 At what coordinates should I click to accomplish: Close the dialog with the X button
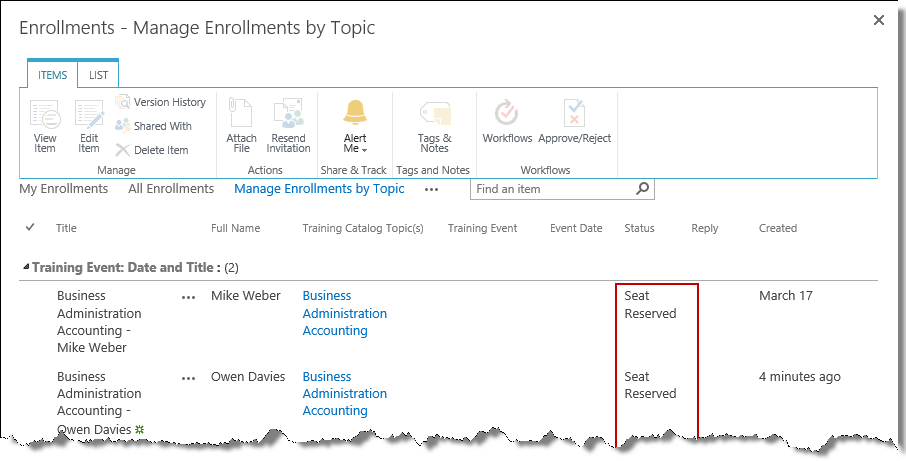pos(879,21)
